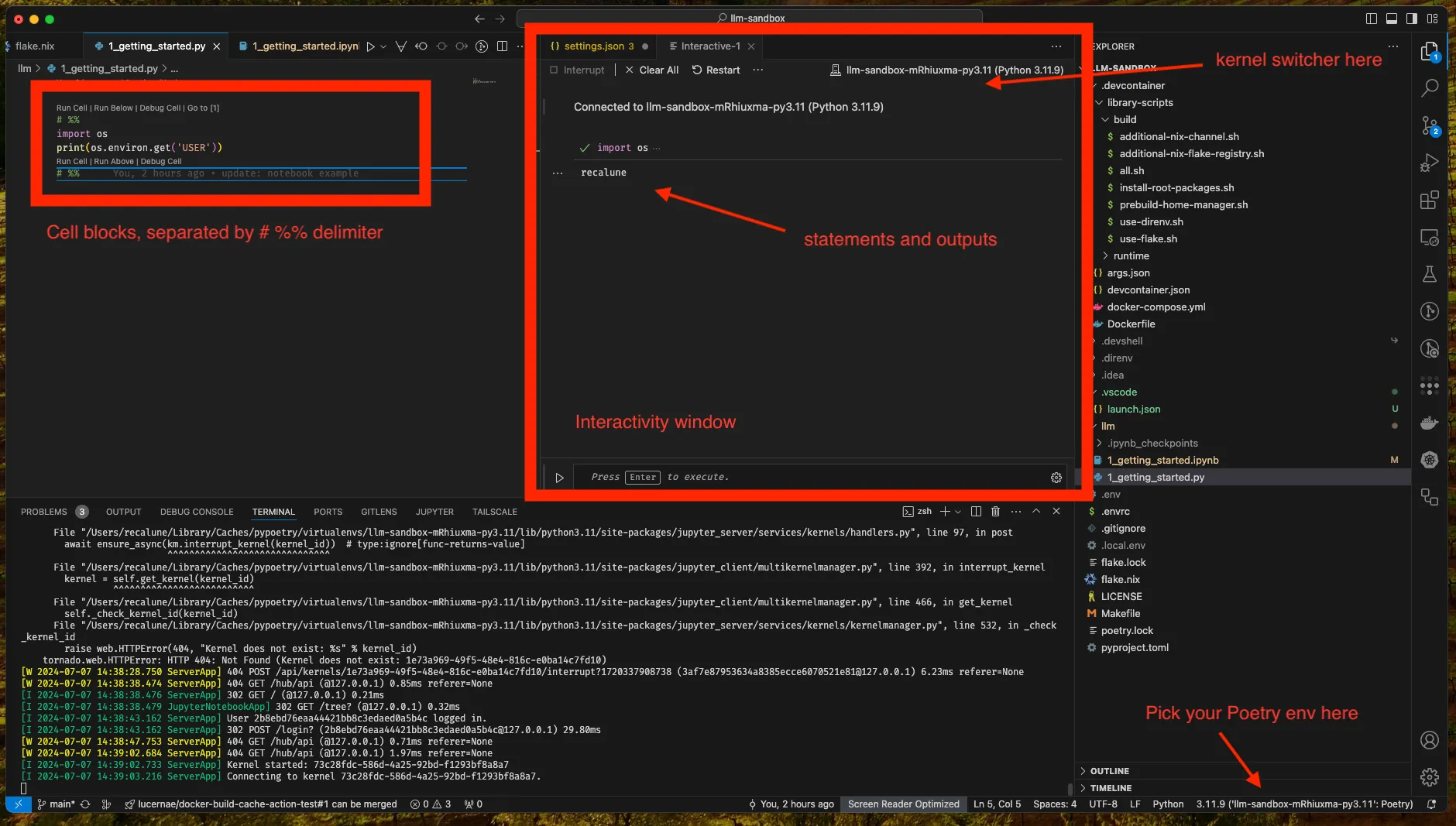Image resolution: width=1456 pixels, height=826 pixels.
Task: Open Explorer more actions ellipsis
Action: (x=1393, y=46)
